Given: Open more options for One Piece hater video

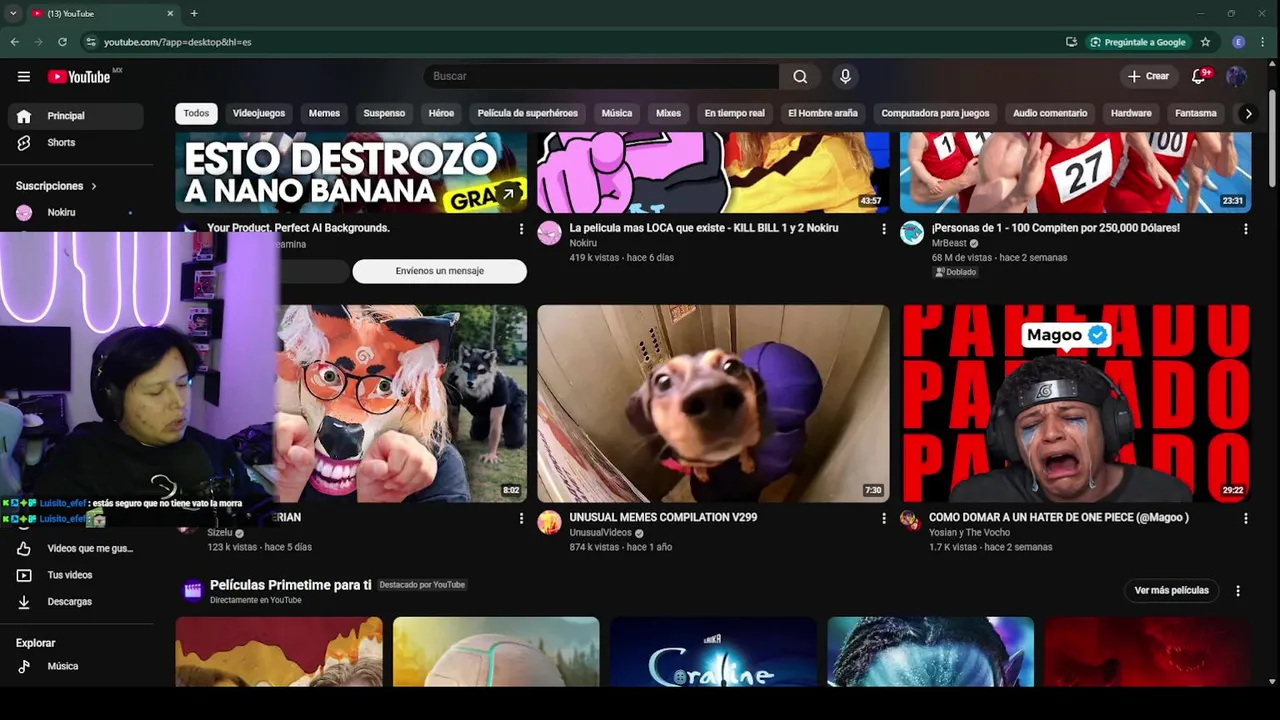Looking at the screenshot, I should coord(1245,519).
